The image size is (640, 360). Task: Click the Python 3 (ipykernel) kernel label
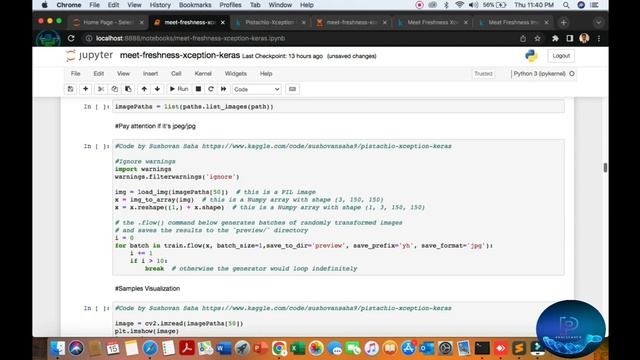pos(539,73)
